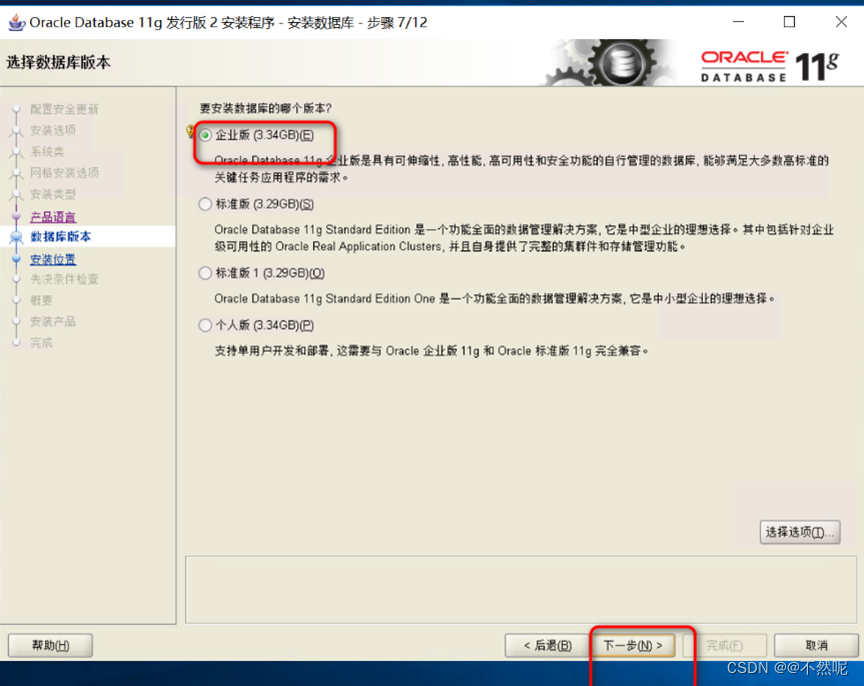Jump to the 安装位置 step link
864x686 pixels.
click(53, 259)
